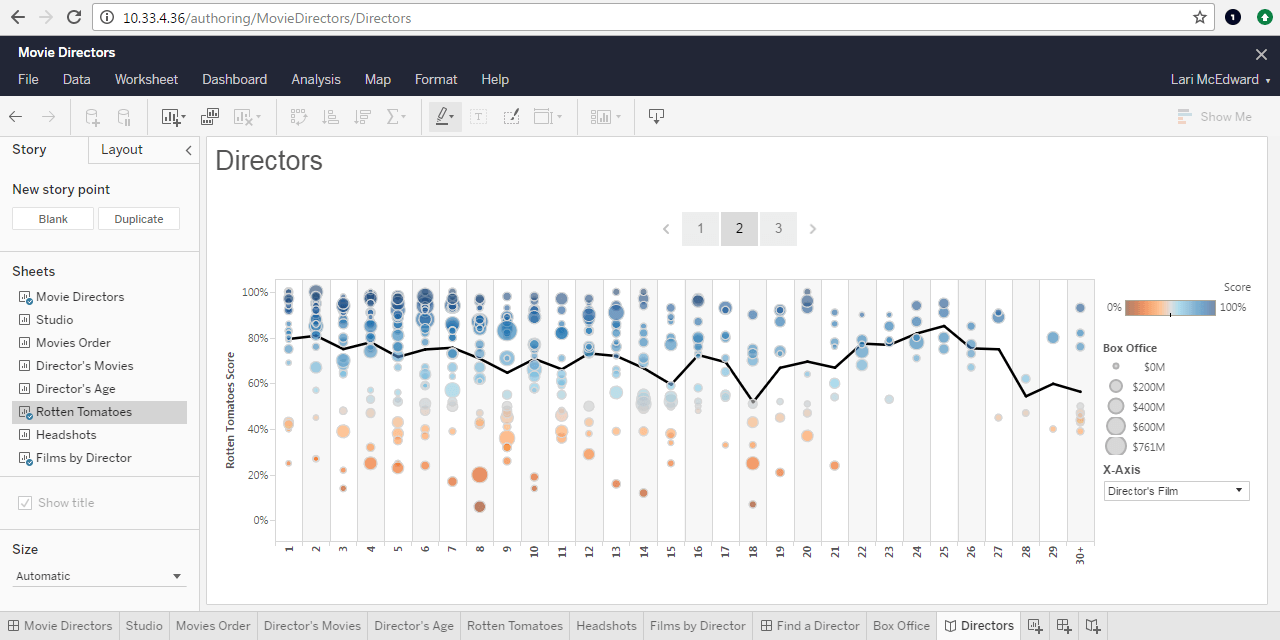Screen dimensions: 1280x640
Task: Click the New Worksheet toolbar icon
Action: coord(173,117)
